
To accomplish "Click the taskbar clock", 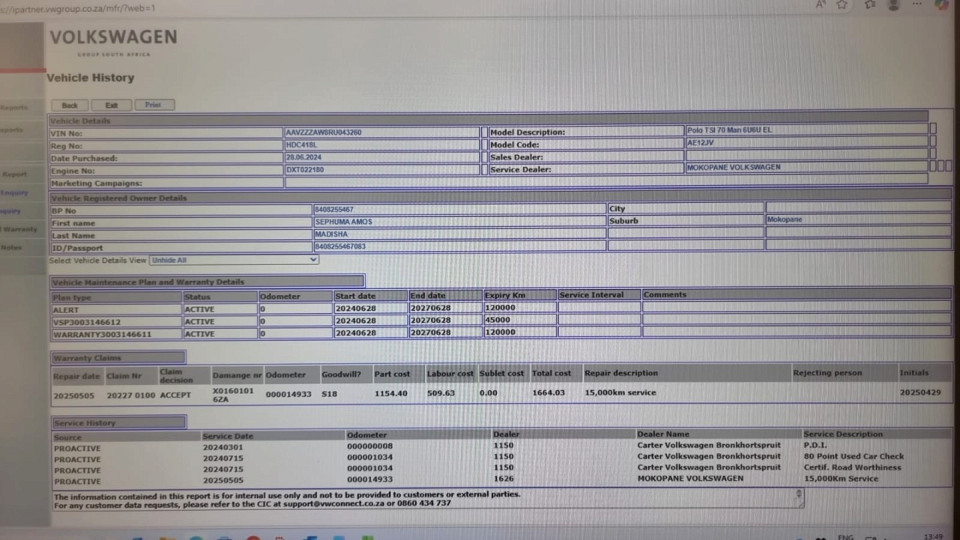I will [x=932, y=536].
